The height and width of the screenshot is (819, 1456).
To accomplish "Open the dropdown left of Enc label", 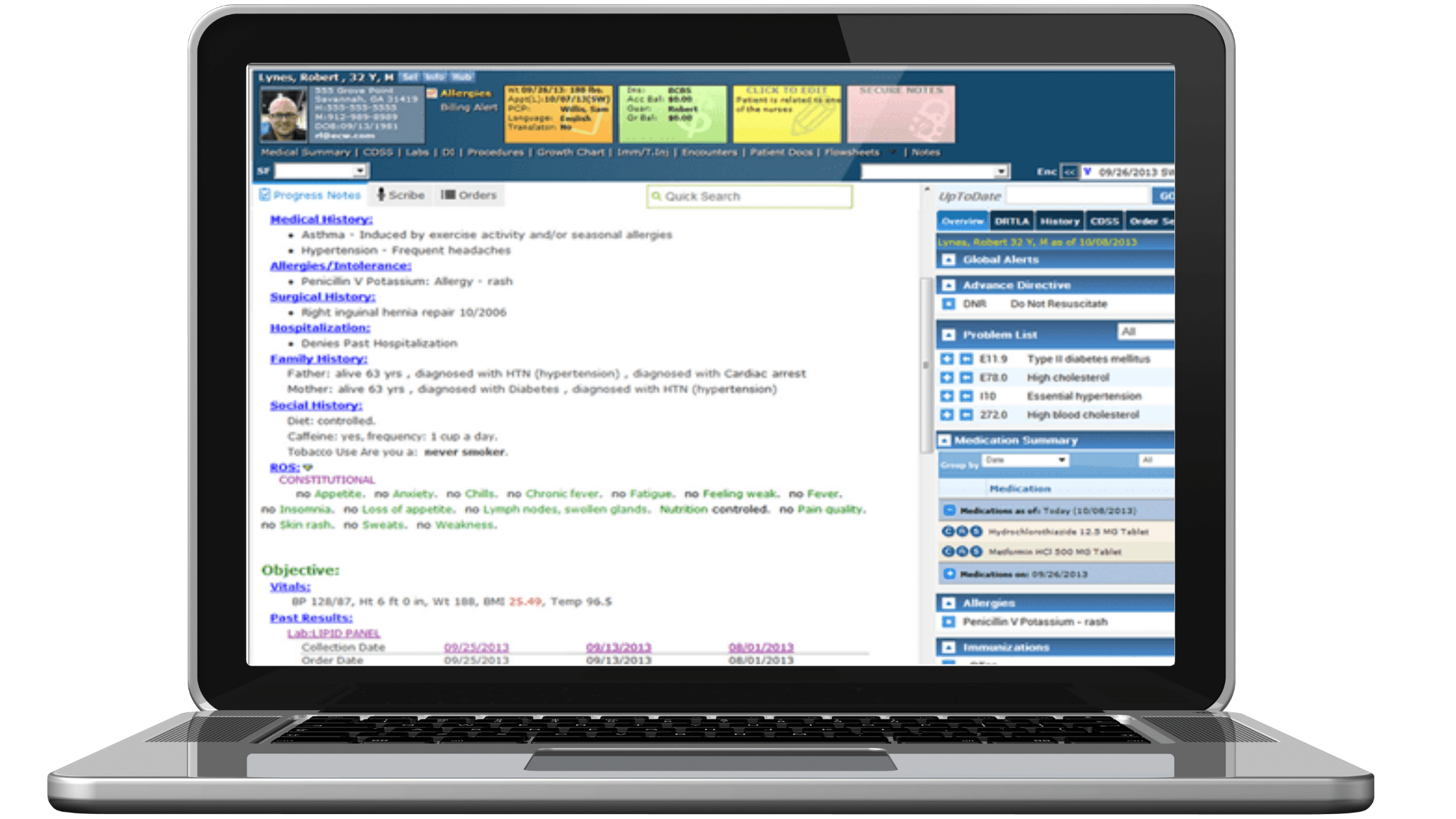I will point(935,171).
